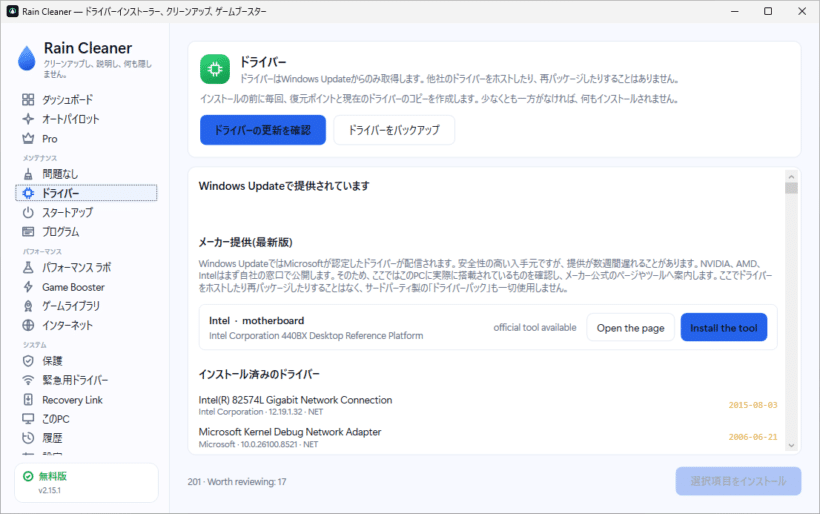The image size is (820, 514).
Task: Click メーカー提供(最新版) heading
Action: pyautogui.click(x=245, y=242)
